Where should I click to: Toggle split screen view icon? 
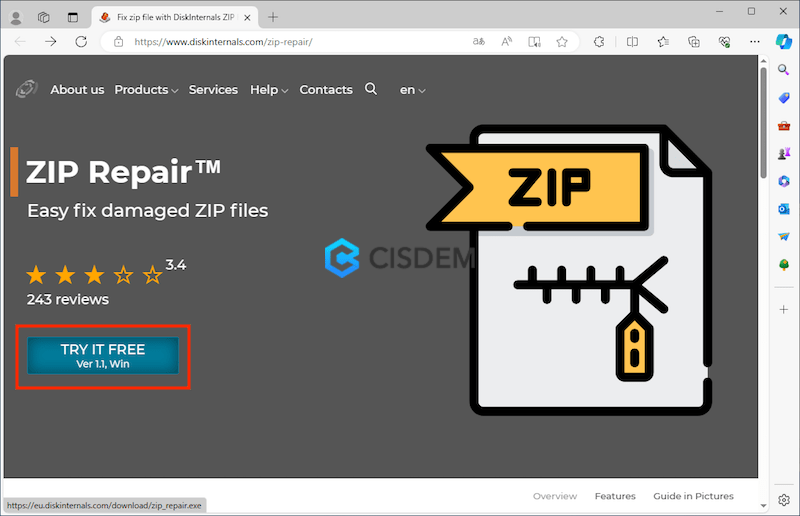pyautogui.click(x=631, y=42)
